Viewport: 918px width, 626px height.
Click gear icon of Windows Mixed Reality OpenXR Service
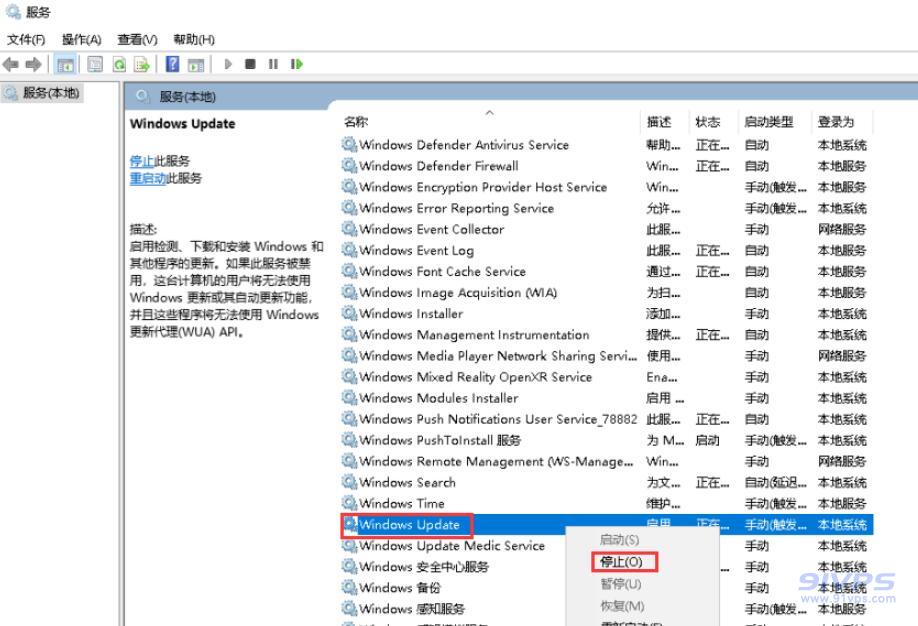(350, 376)
